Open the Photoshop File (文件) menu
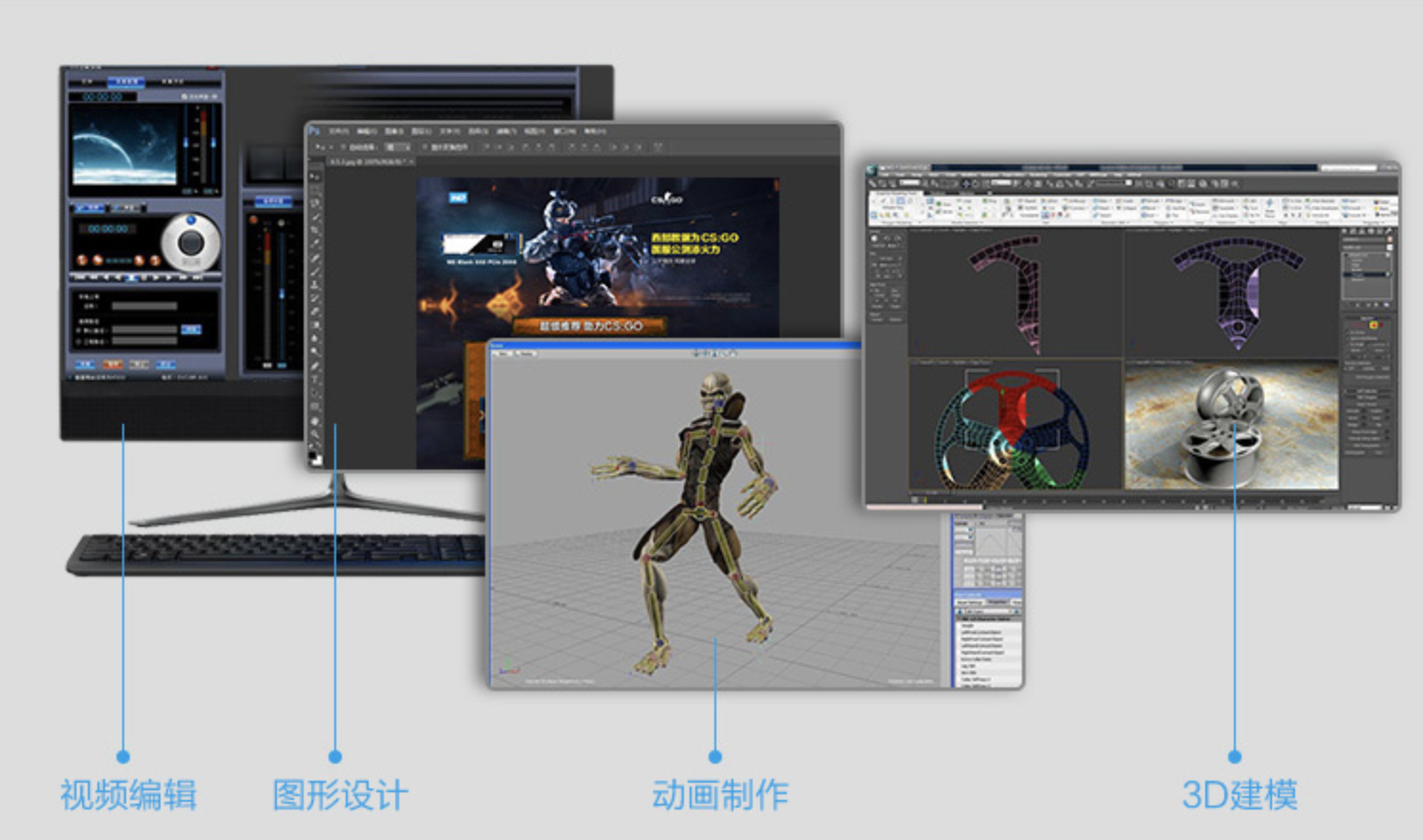 click(339, 131)
